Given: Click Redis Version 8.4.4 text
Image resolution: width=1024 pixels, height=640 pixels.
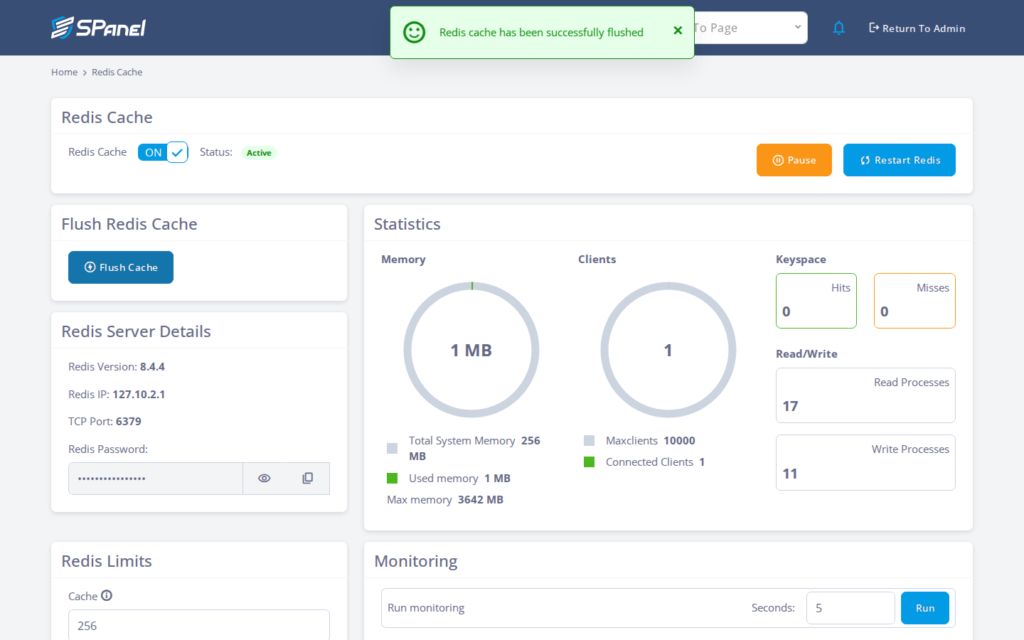Looking at the screenshot, I should [116, 366].
